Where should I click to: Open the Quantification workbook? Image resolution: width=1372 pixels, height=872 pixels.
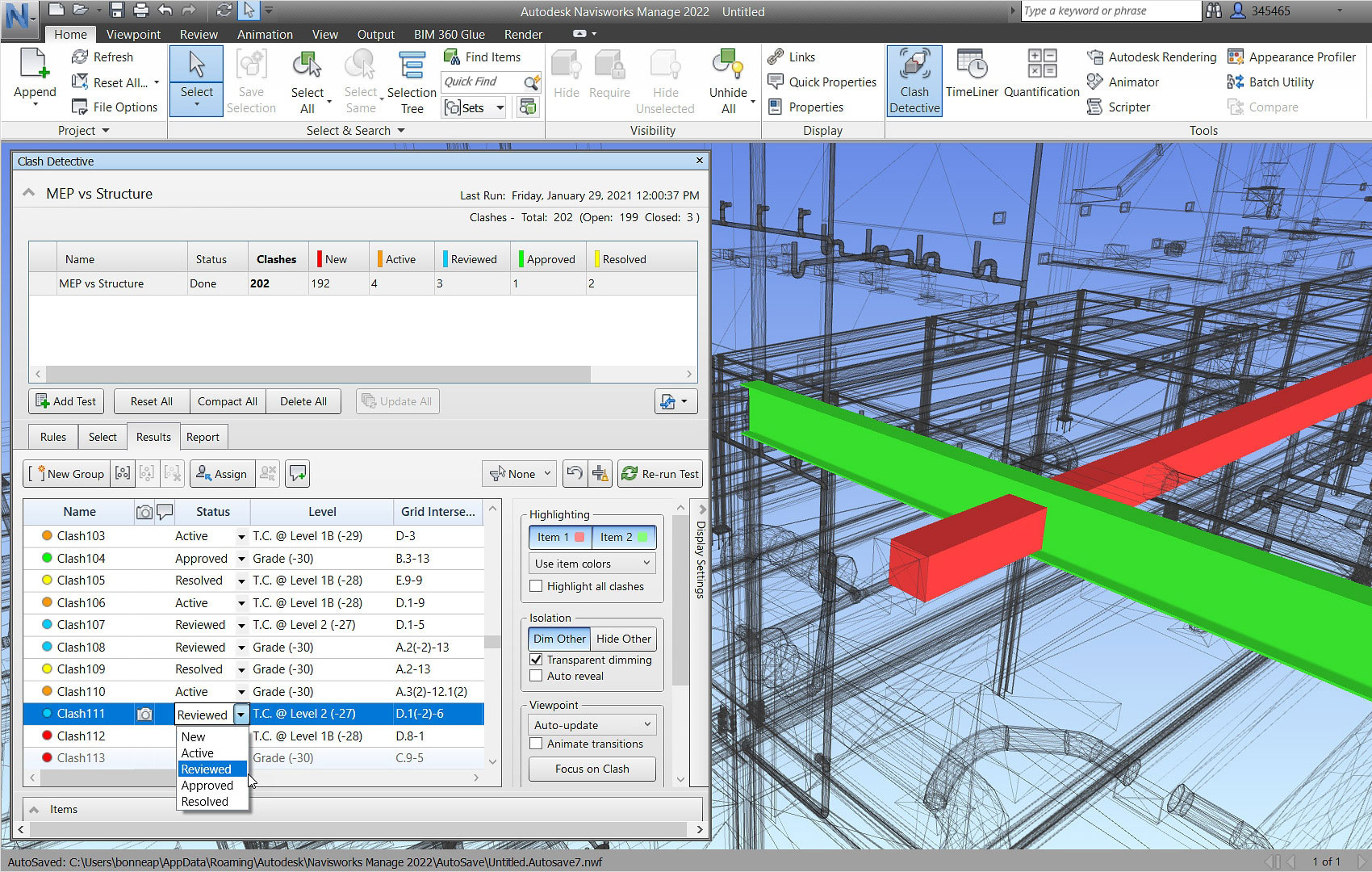(x=1042, y=74)
